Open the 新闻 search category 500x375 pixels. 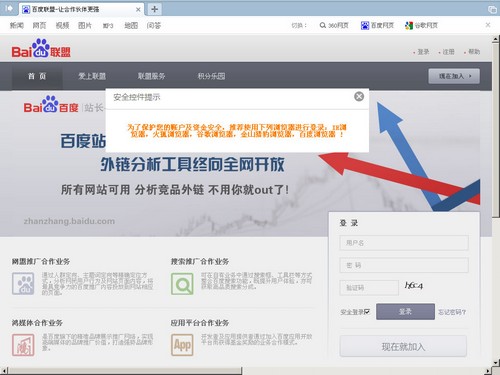[17, 25]
